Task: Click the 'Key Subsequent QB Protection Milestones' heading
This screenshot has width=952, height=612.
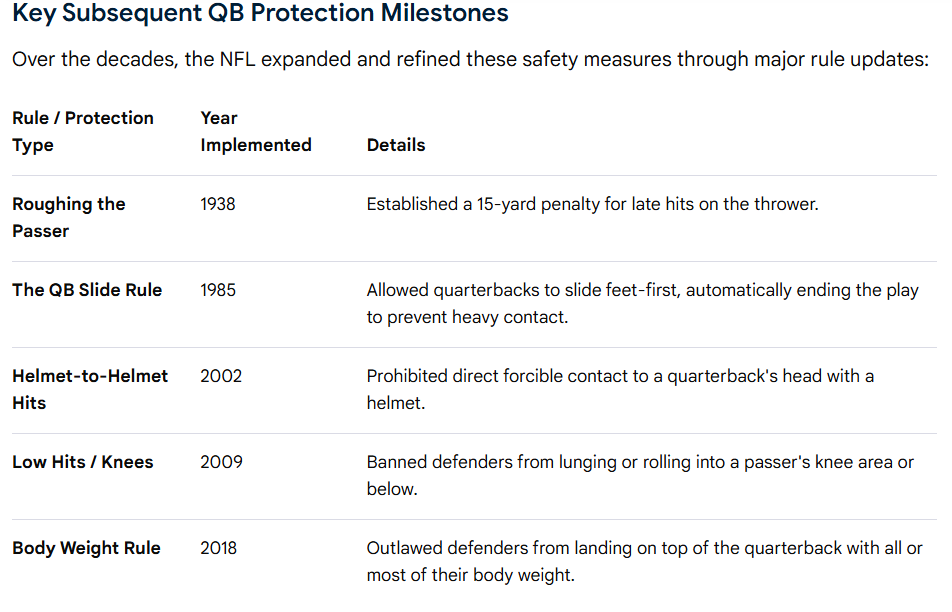Action: point(260,13)
